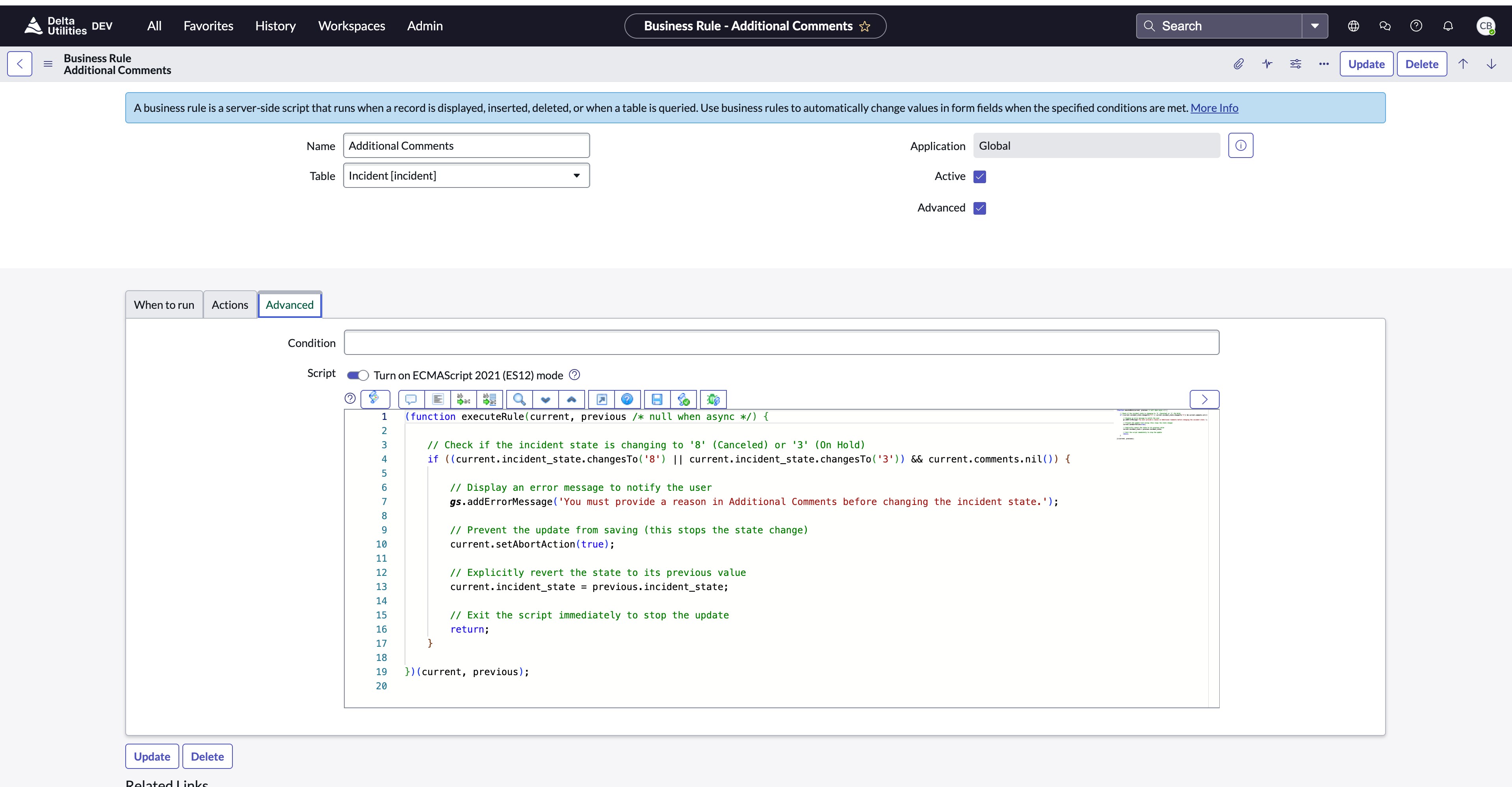Turn off ECMAScript 2021 (ES12) mode toggle

(357, 375)
